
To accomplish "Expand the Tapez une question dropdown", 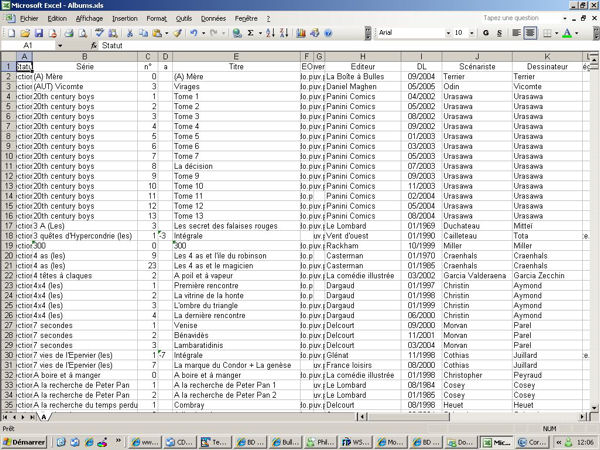I will point(565,18).
